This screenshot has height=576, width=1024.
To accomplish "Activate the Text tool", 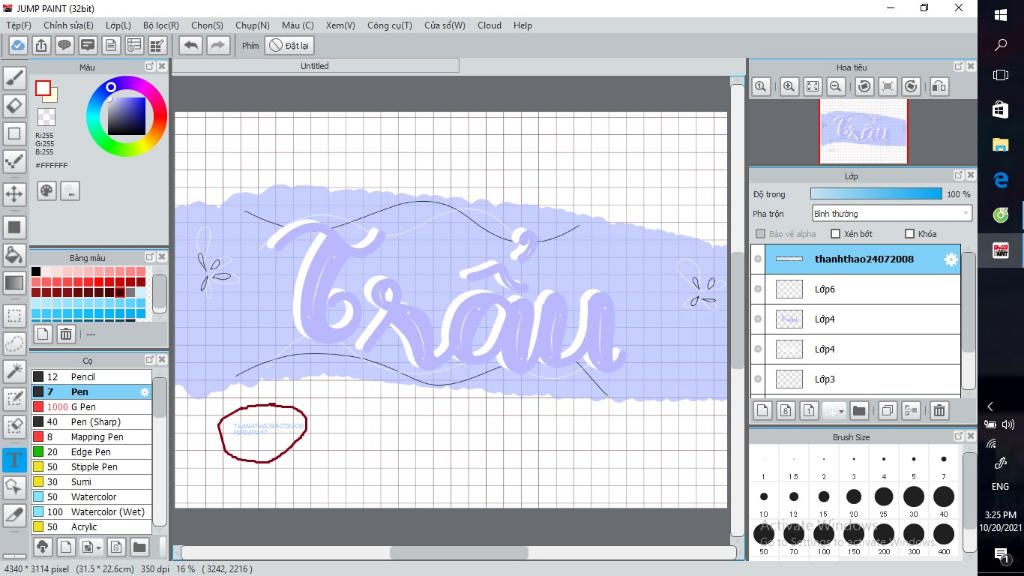I will 15,459.
